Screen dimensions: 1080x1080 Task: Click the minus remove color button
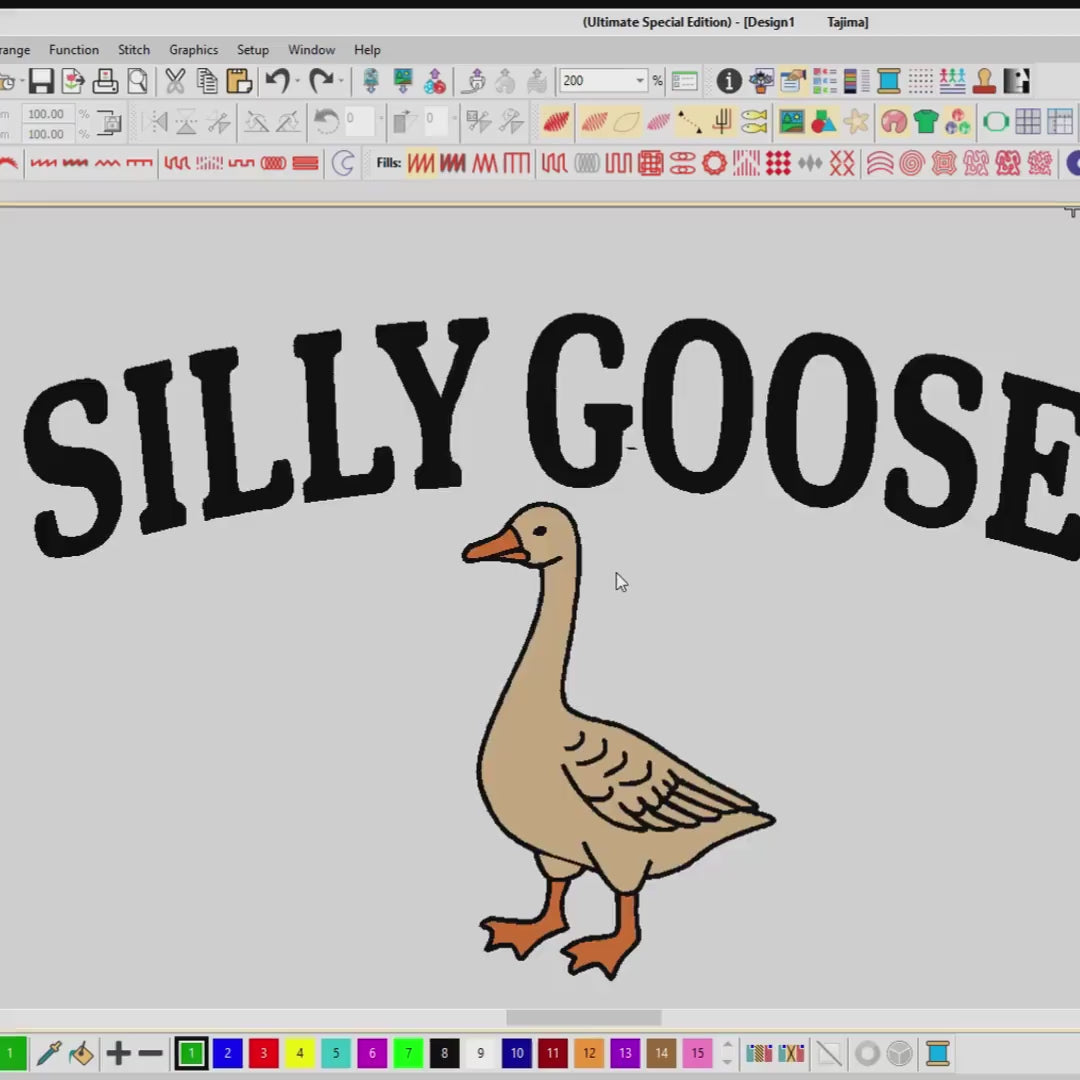coord(151,1053)
